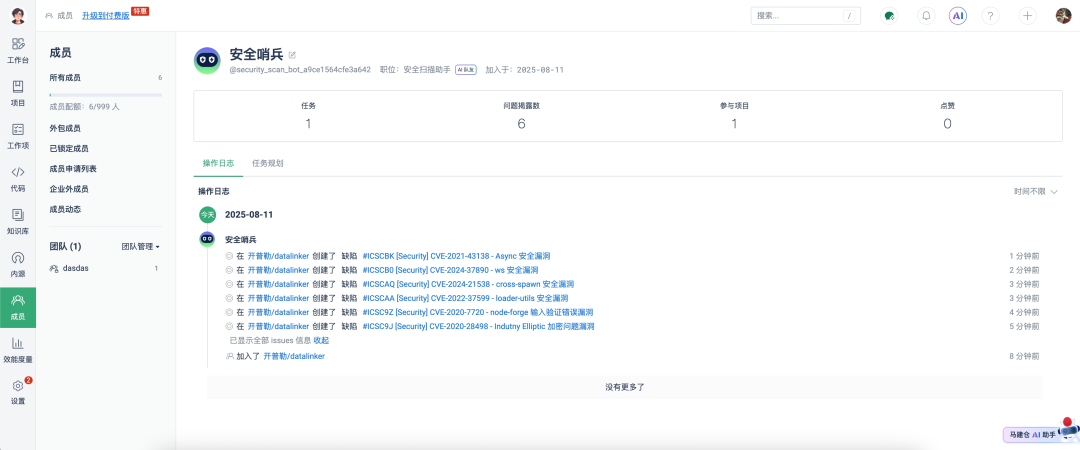Open issue #ICSCAA CVE-2022-37599 loader-utils link

465,298
